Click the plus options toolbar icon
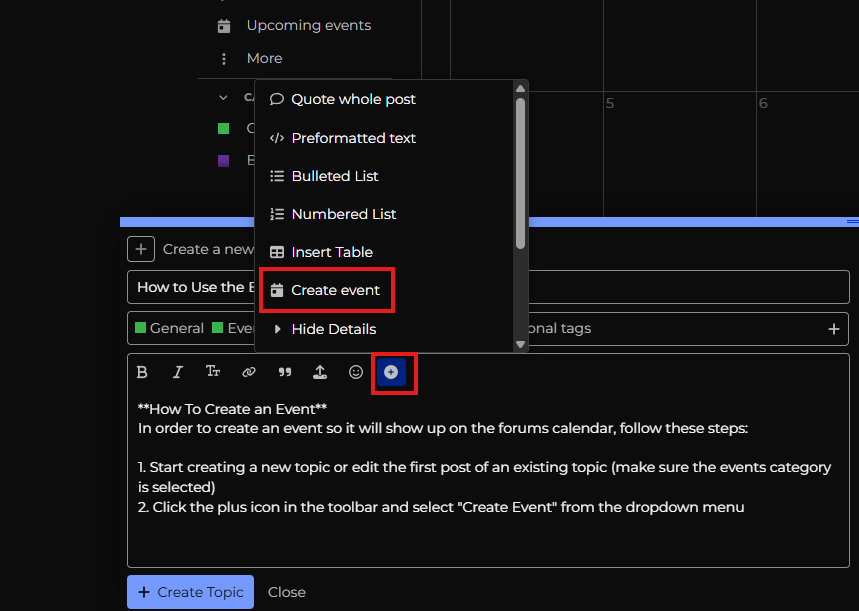 tap(391, 372)
